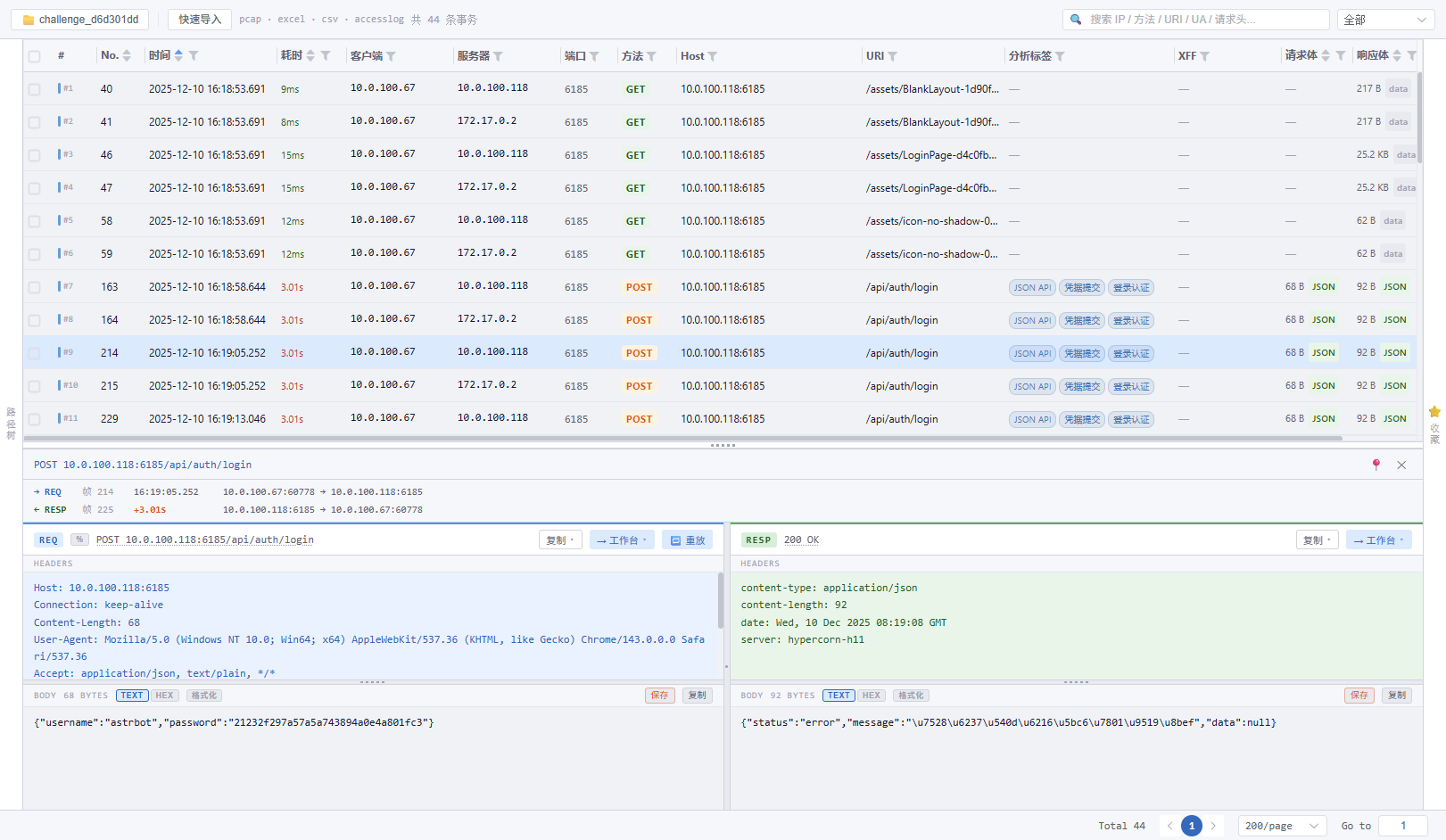Close the request detail panel

1401,465
